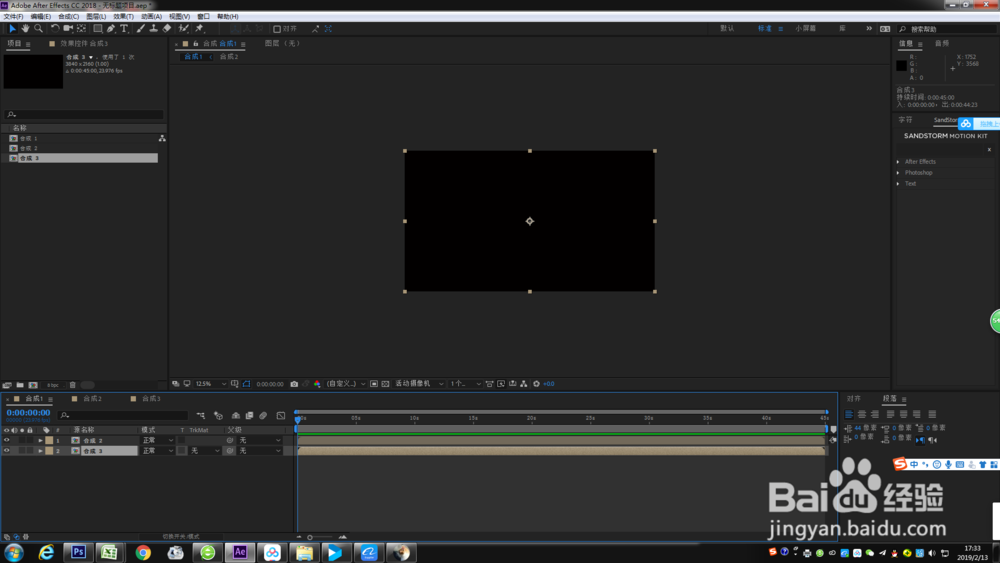Click the 8 bpc color depth button
The image size is (1000, 563).
point(53,385)
